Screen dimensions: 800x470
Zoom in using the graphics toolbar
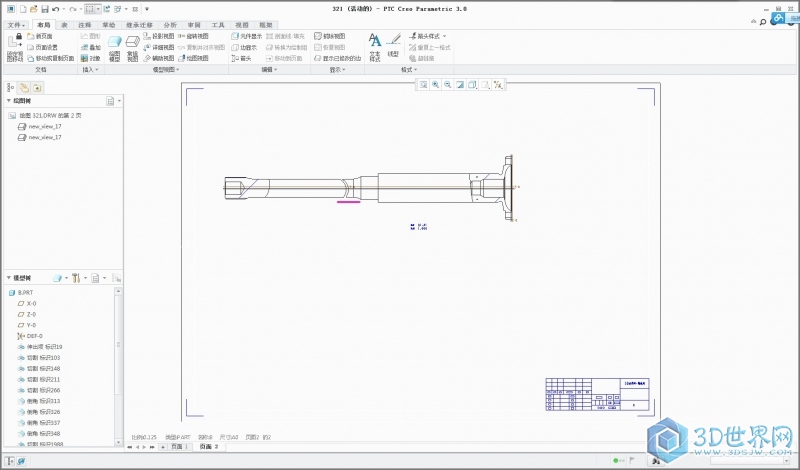click(x=435, y=85)
